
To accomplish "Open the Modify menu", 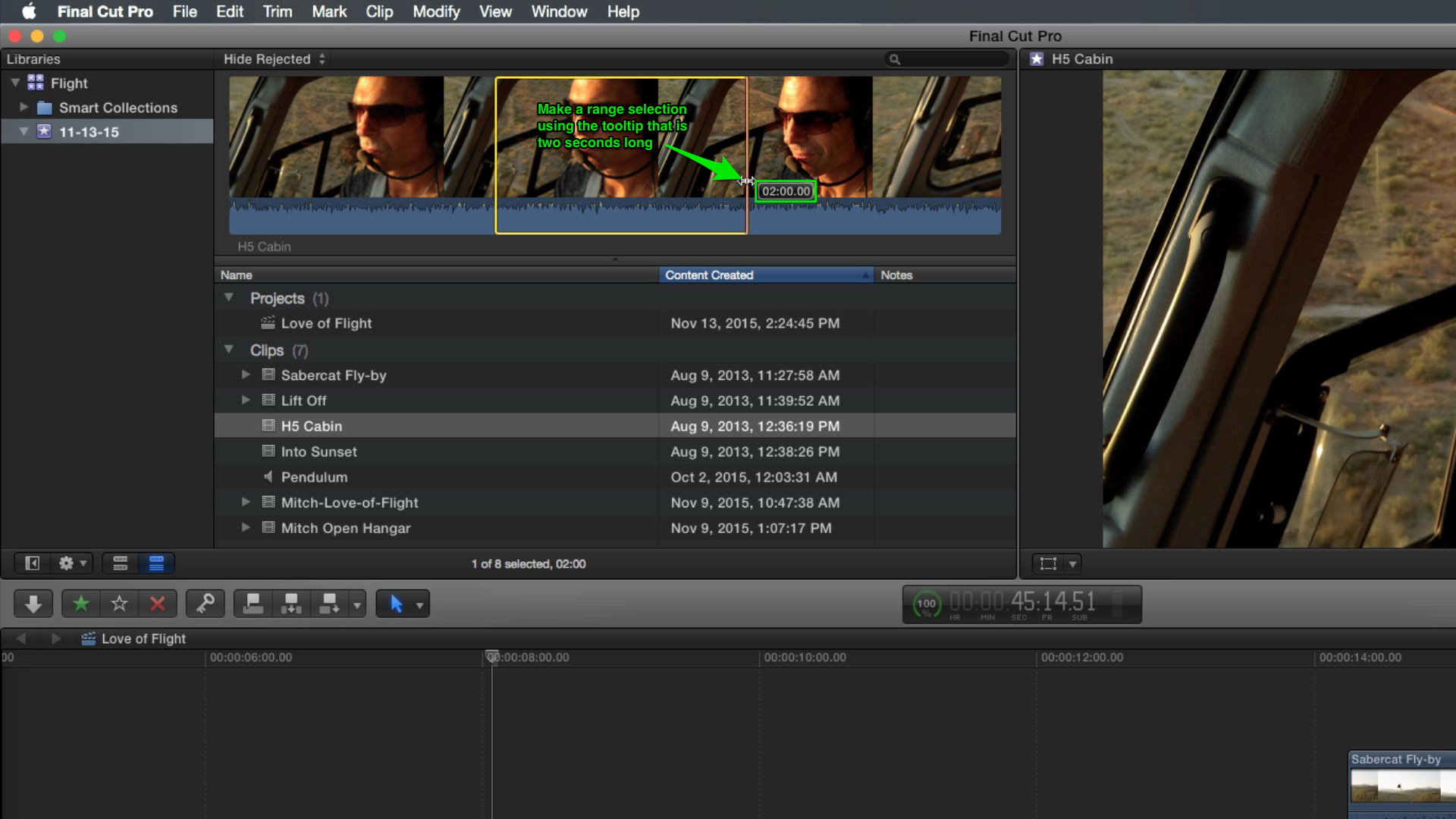I will point(436,11).
